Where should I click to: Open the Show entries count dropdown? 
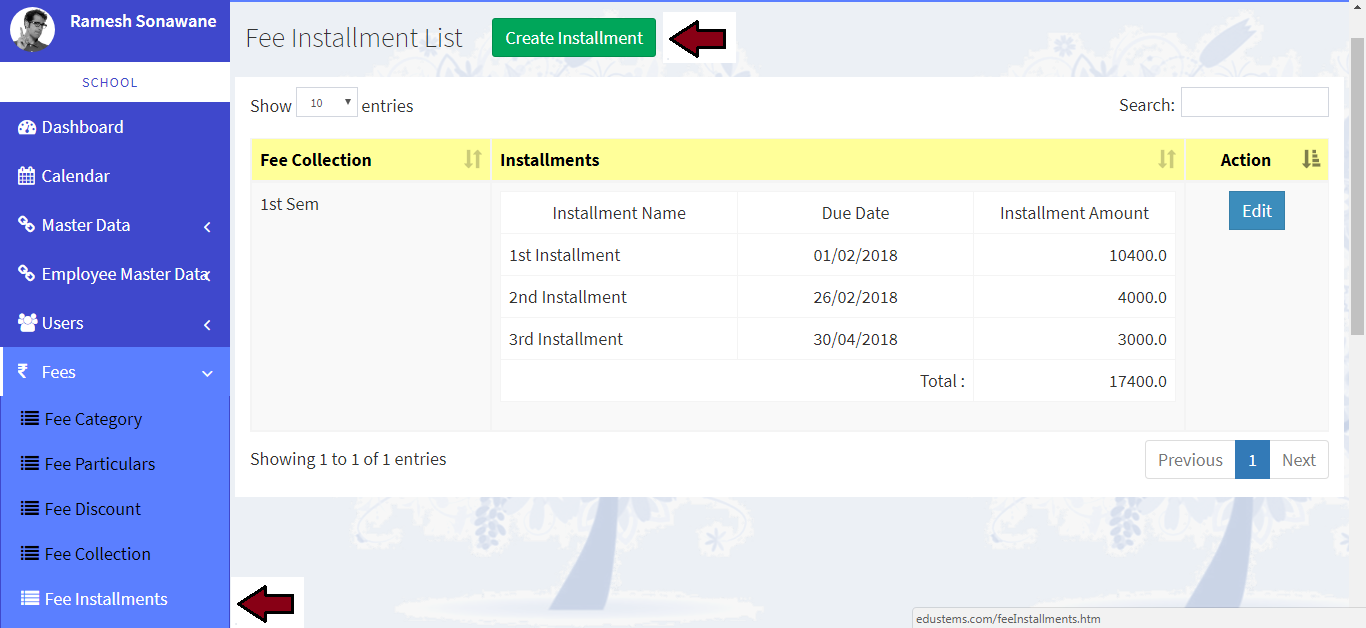pyautogui.click(x=327, y=103)
